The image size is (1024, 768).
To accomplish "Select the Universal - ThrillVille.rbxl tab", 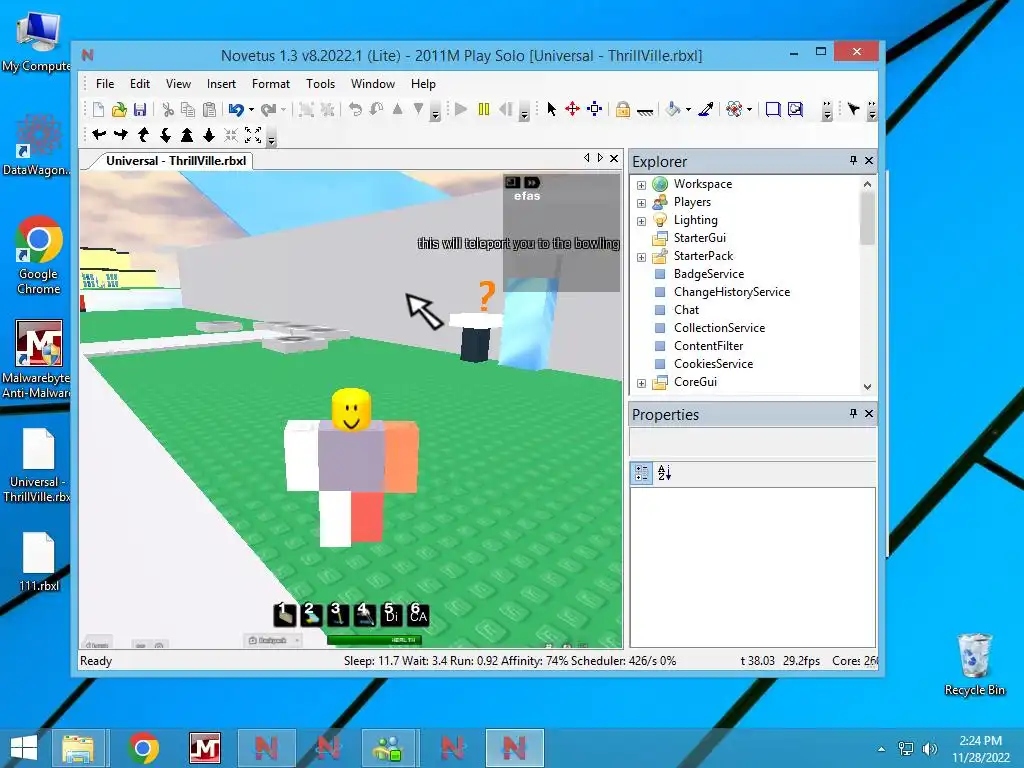I will click(176, 161).
